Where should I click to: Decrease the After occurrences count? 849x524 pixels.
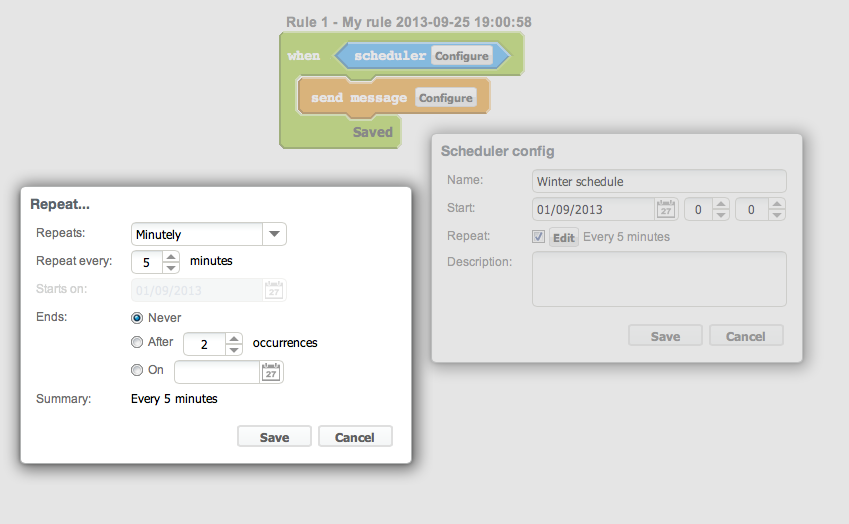click(x=234, y=350)
